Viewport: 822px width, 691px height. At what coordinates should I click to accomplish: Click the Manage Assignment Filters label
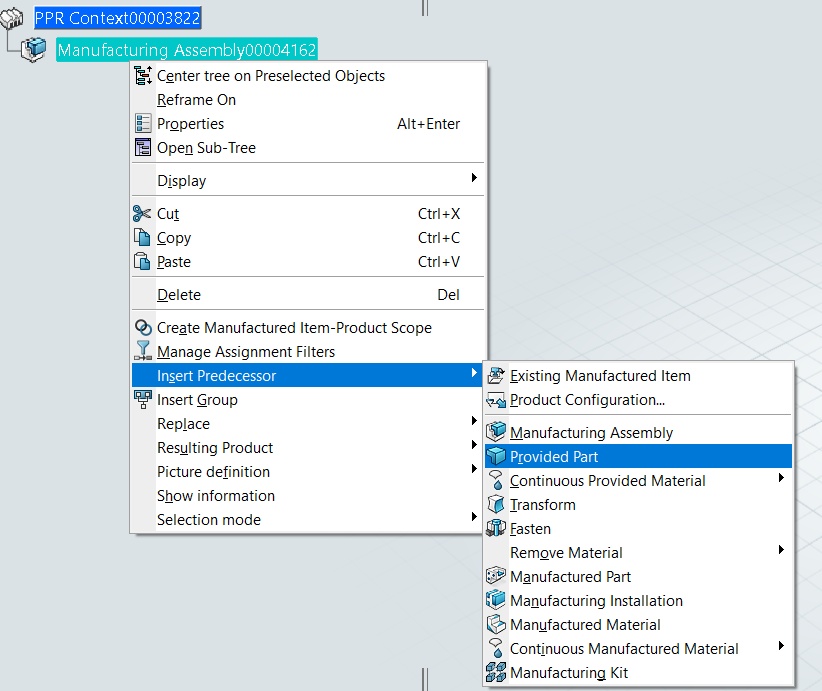coord(246,352)
